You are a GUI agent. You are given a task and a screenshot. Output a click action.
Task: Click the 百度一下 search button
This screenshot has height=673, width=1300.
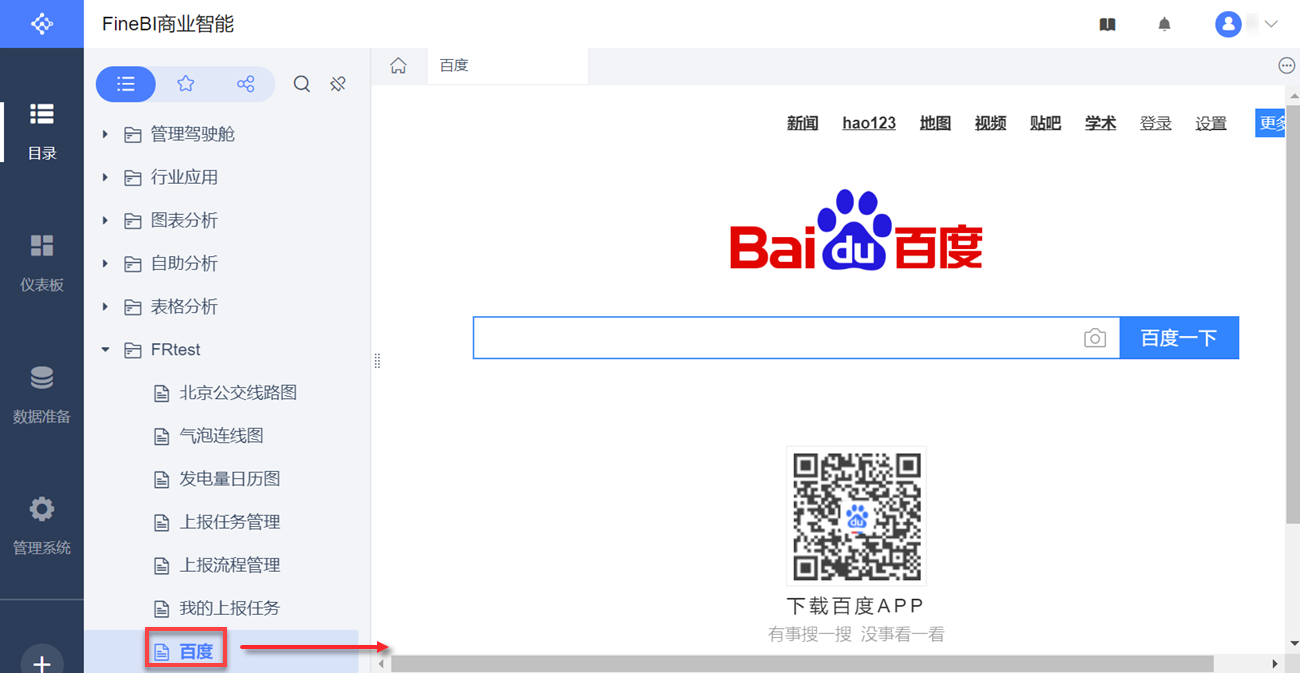[1180, 338]
